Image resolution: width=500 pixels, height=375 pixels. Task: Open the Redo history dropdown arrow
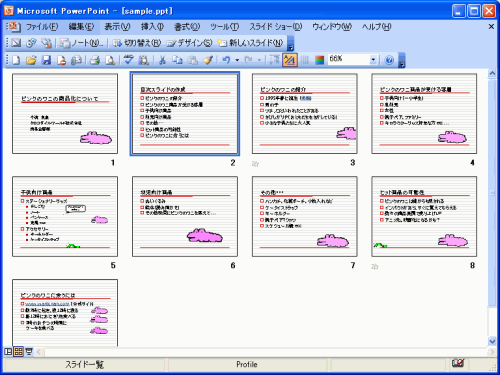pos(259,60)
